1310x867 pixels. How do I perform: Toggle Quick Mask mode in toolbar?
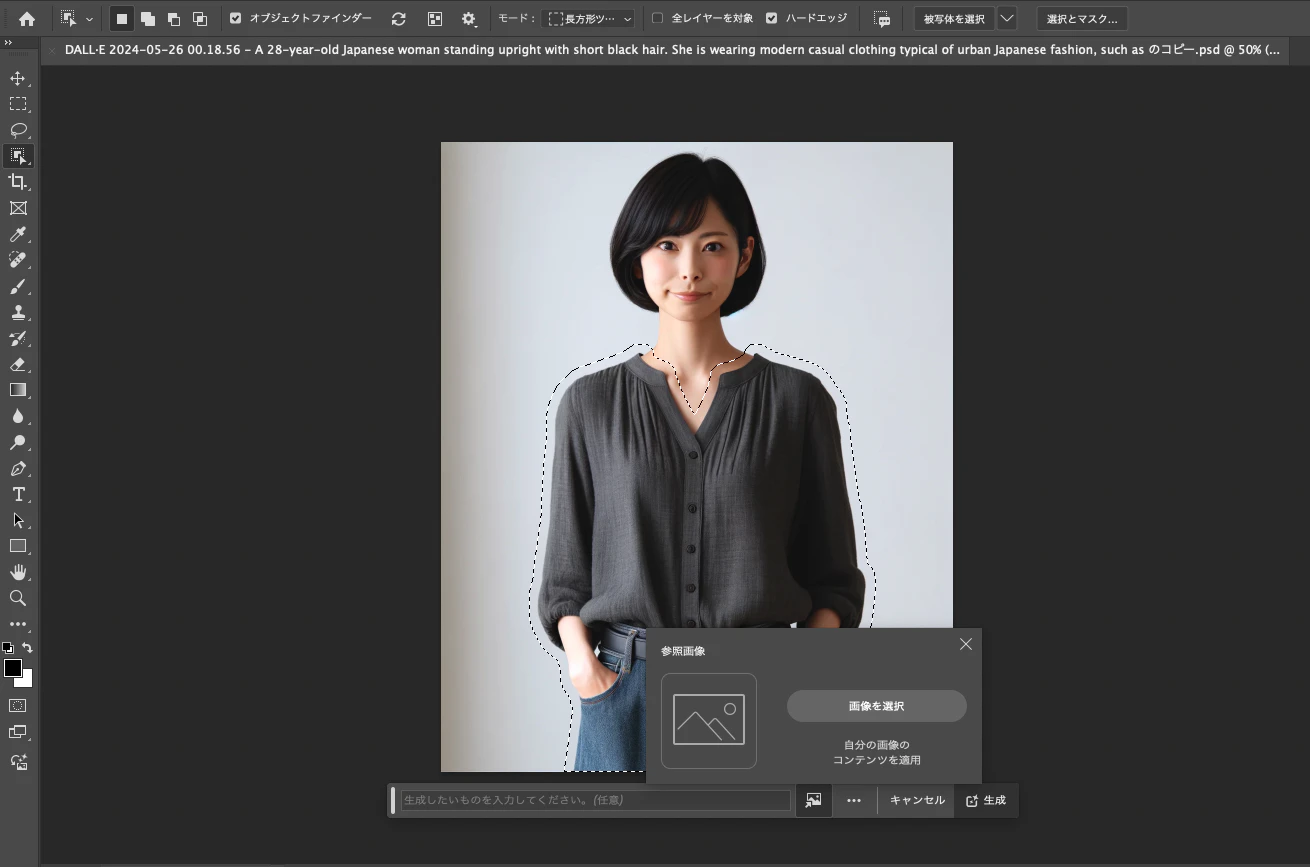pos(18,706)
